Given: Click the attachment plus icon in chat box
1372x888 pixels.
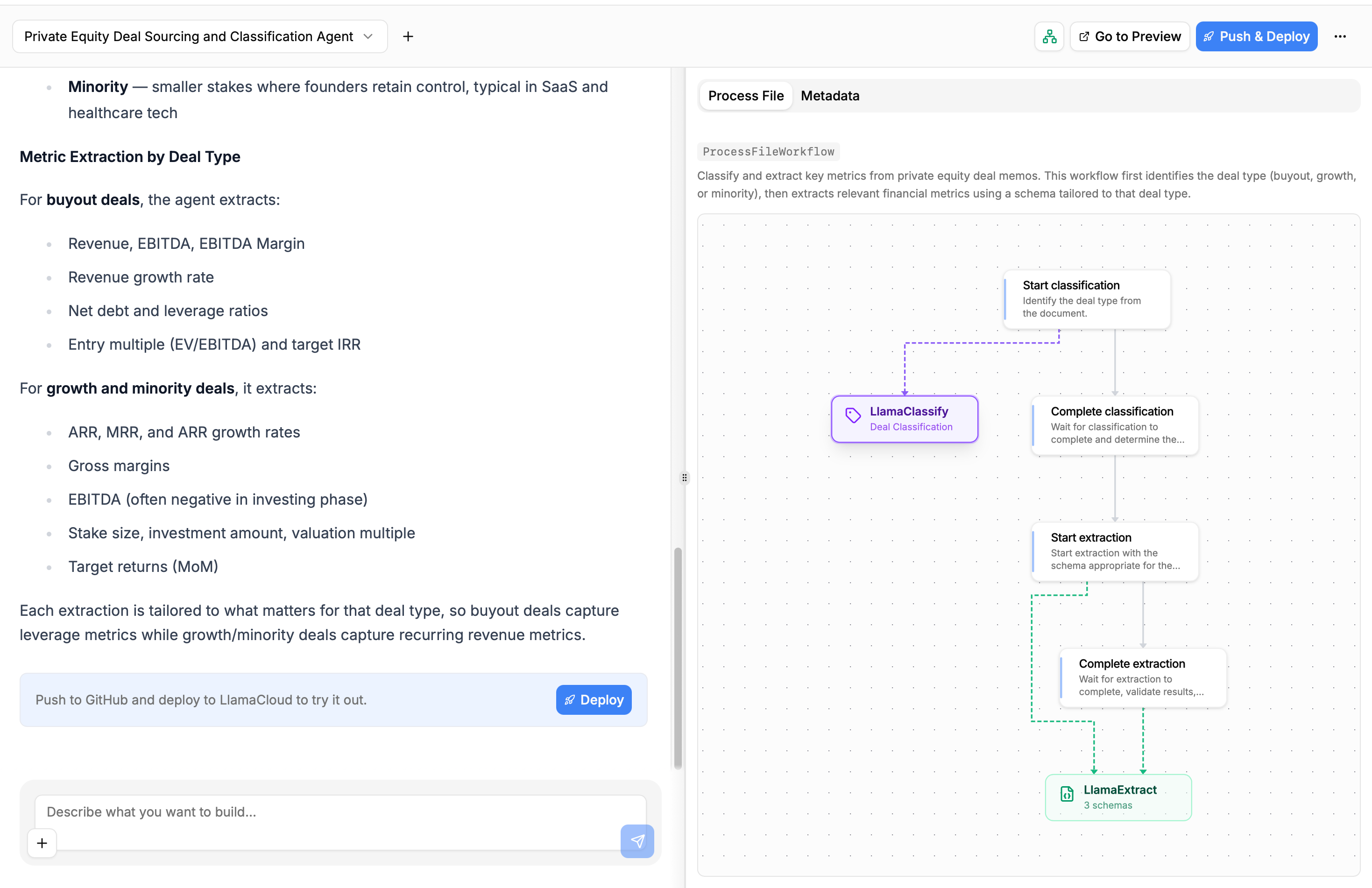Looking at the screenshot, I should (42, 843).
